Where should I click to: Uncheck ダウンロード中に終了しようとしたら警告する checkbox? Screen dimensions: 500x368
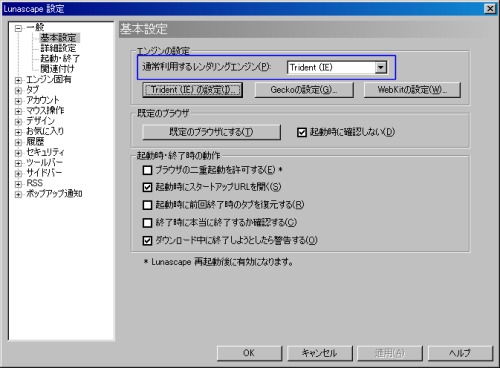[147, 240]
